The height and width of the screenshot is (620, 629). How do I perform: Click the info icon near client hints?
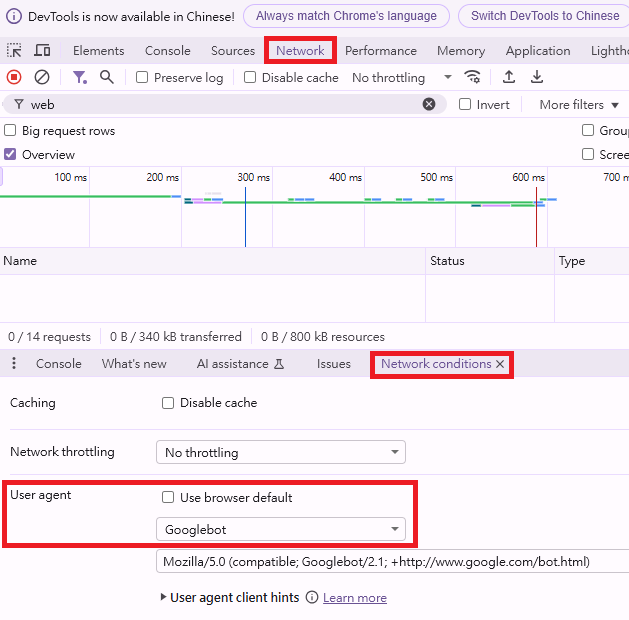[312, 597]
